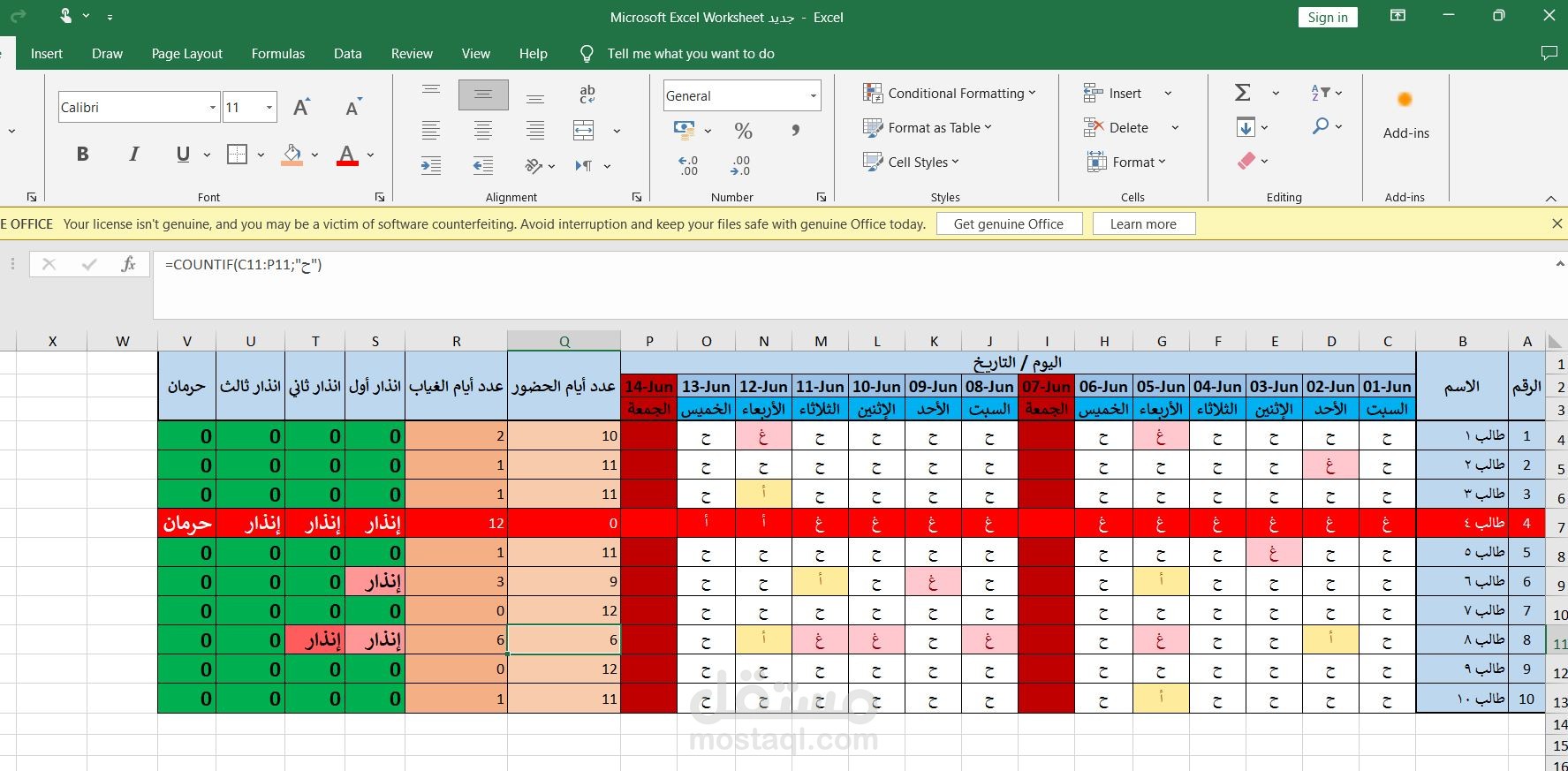Collapse the ribbon with the chevron
The width and height of the screenshot is (1568, 771).
coord(1550,198)
